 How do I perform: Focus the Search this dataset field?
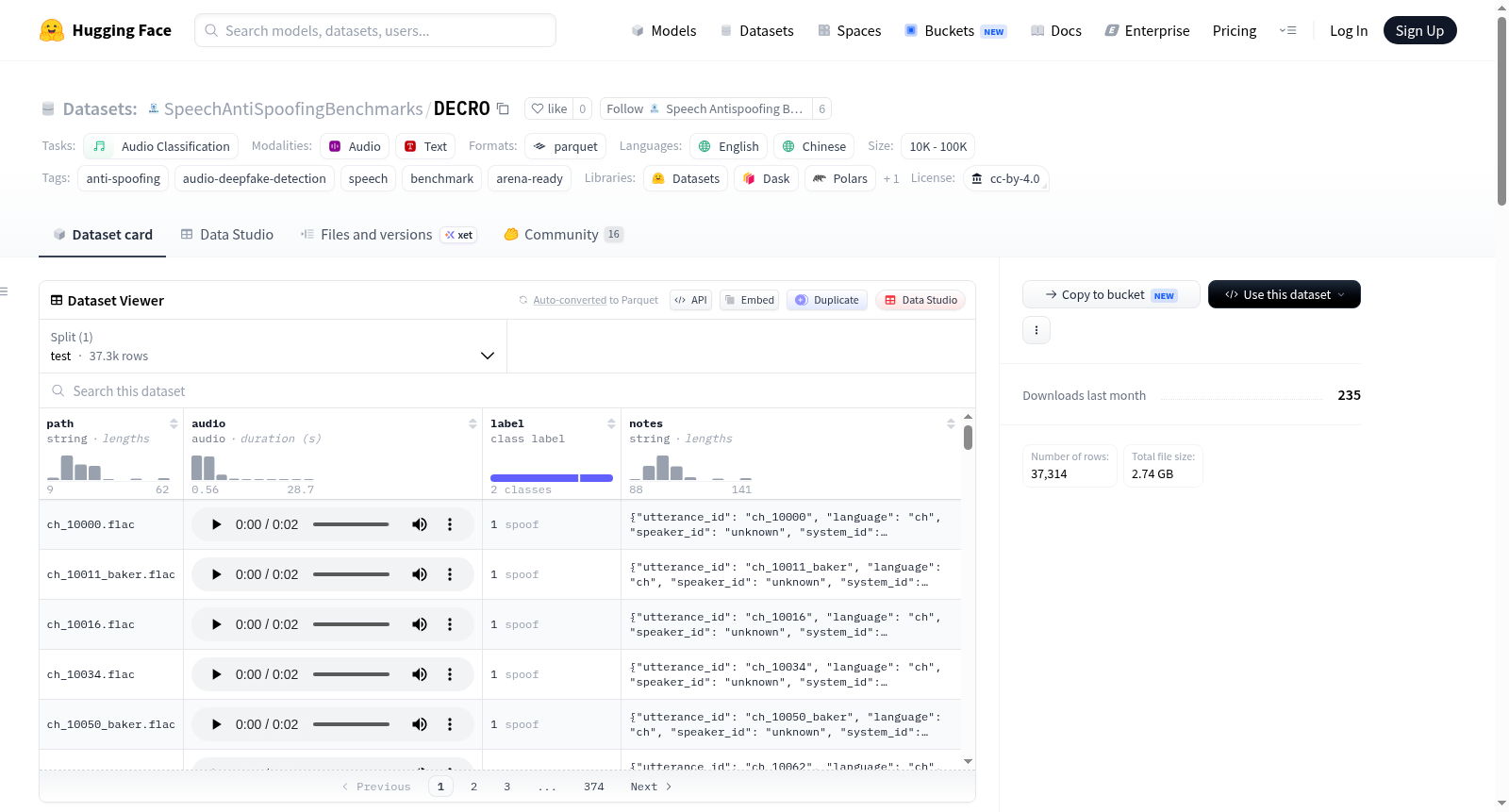tap(507, 390)
